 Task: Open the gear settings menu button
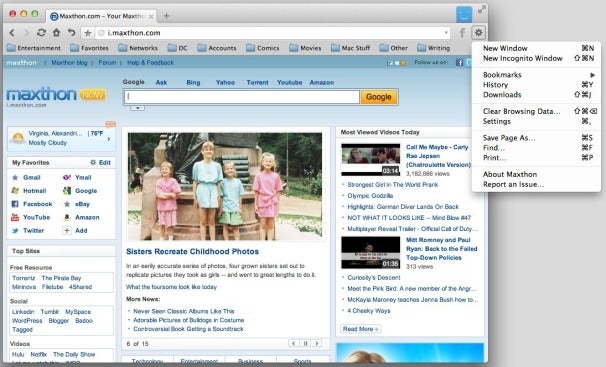tap(478, 33)
